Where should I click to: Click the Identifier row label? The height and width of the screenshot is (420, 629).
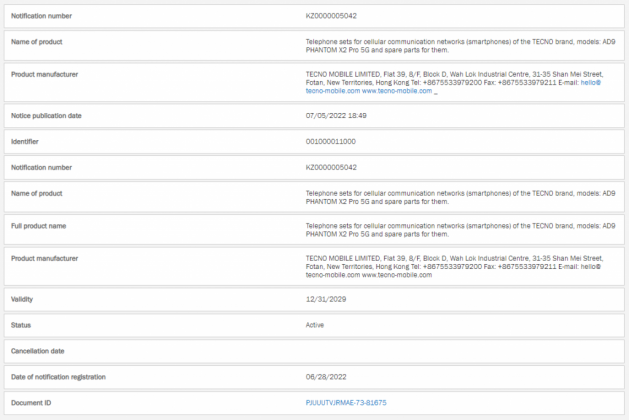tap(25, 141)
